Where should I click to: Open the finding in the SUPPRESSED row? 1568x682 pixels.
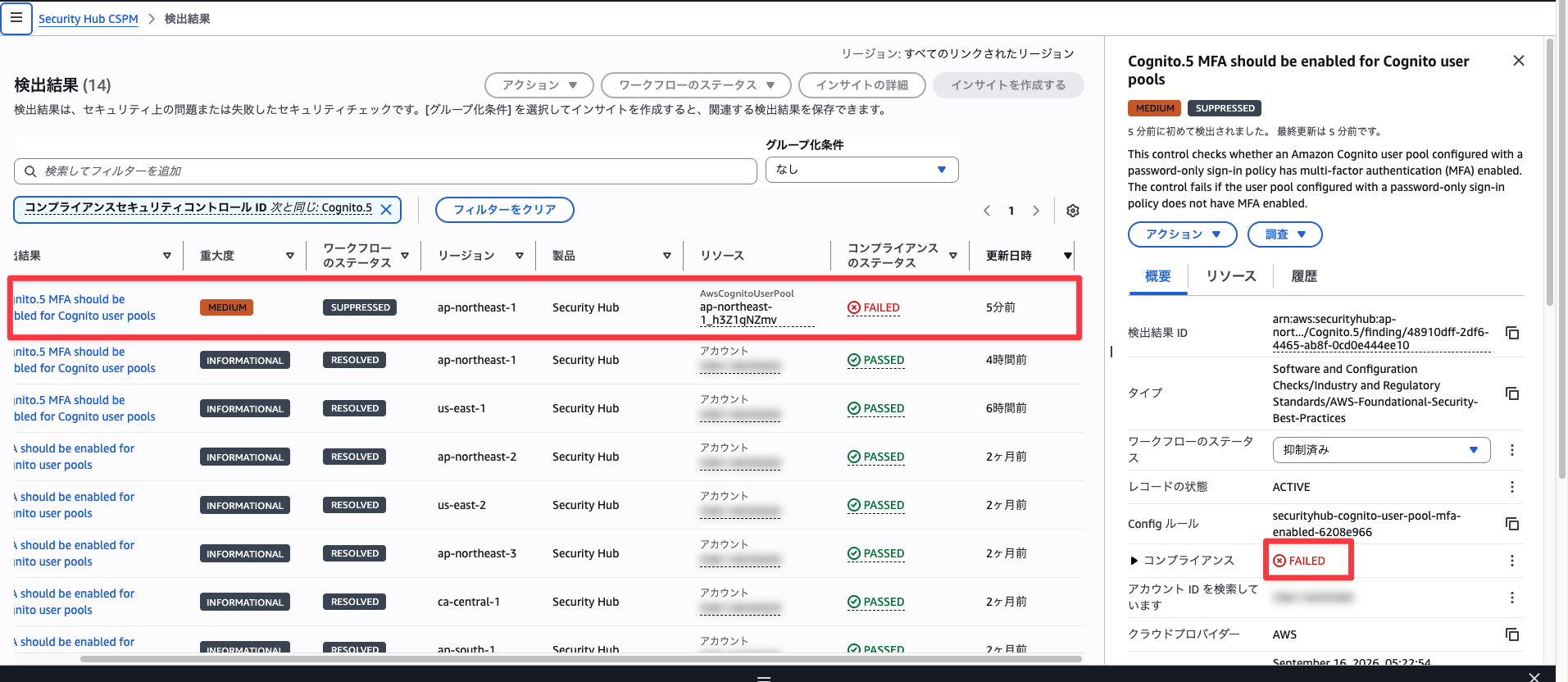[x=84, y=307]
